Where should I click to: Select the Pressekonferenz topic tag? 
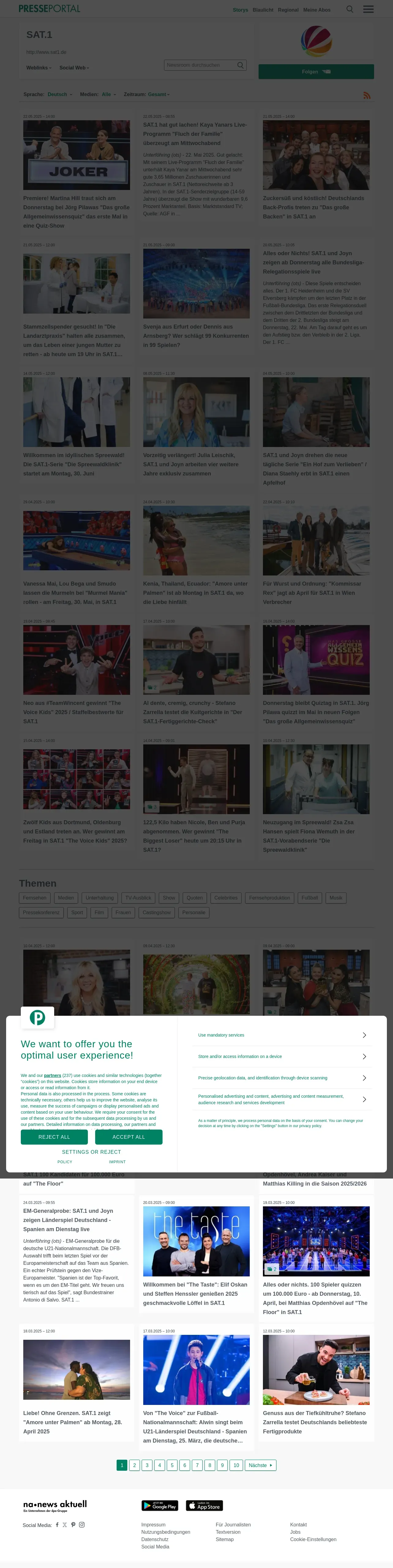[41, 912]
